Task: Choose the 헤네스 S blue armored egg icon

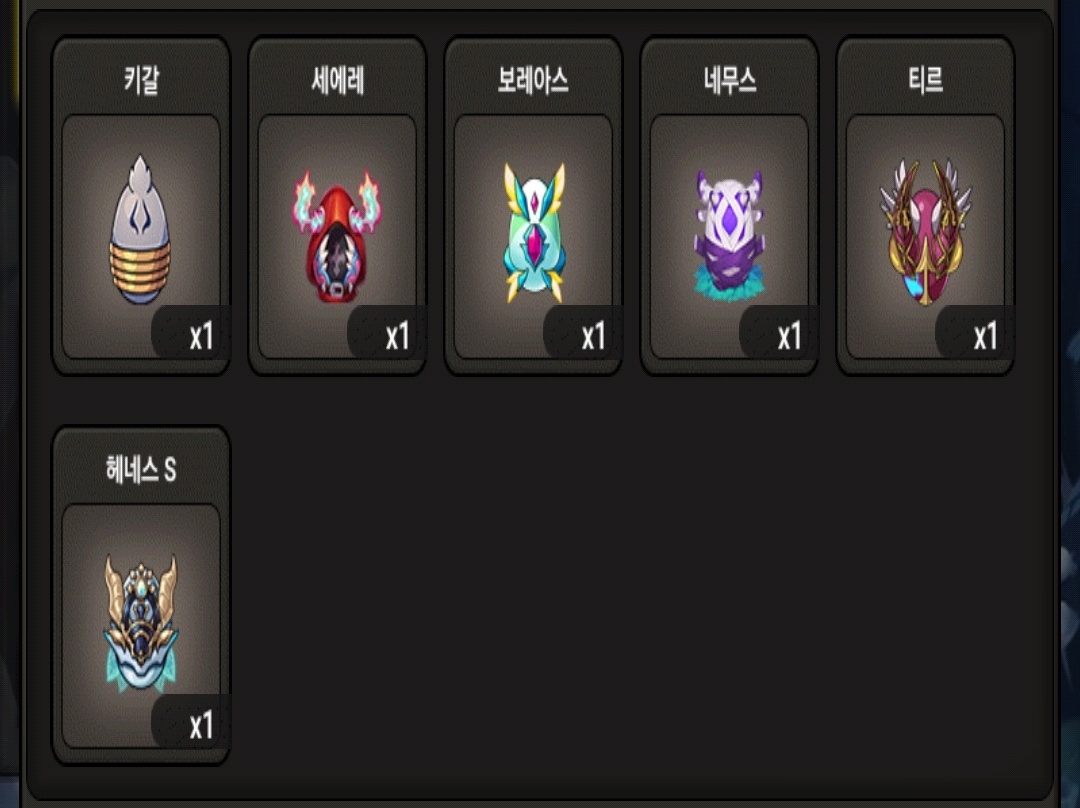Action: click(141, 623)
